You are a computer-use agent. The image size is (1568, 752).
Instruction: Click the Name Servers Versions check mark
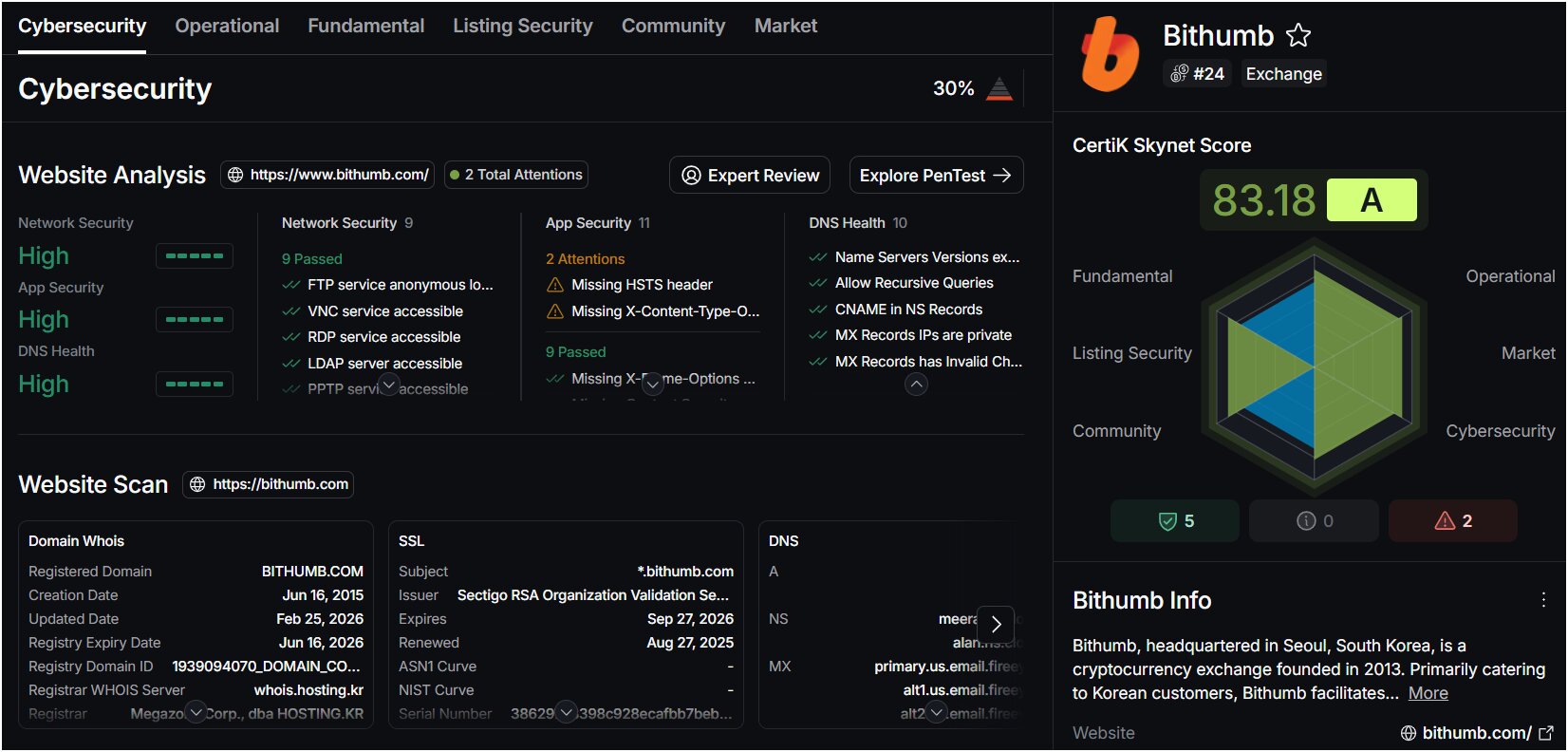pyautogui.click(x=818, y=257)
